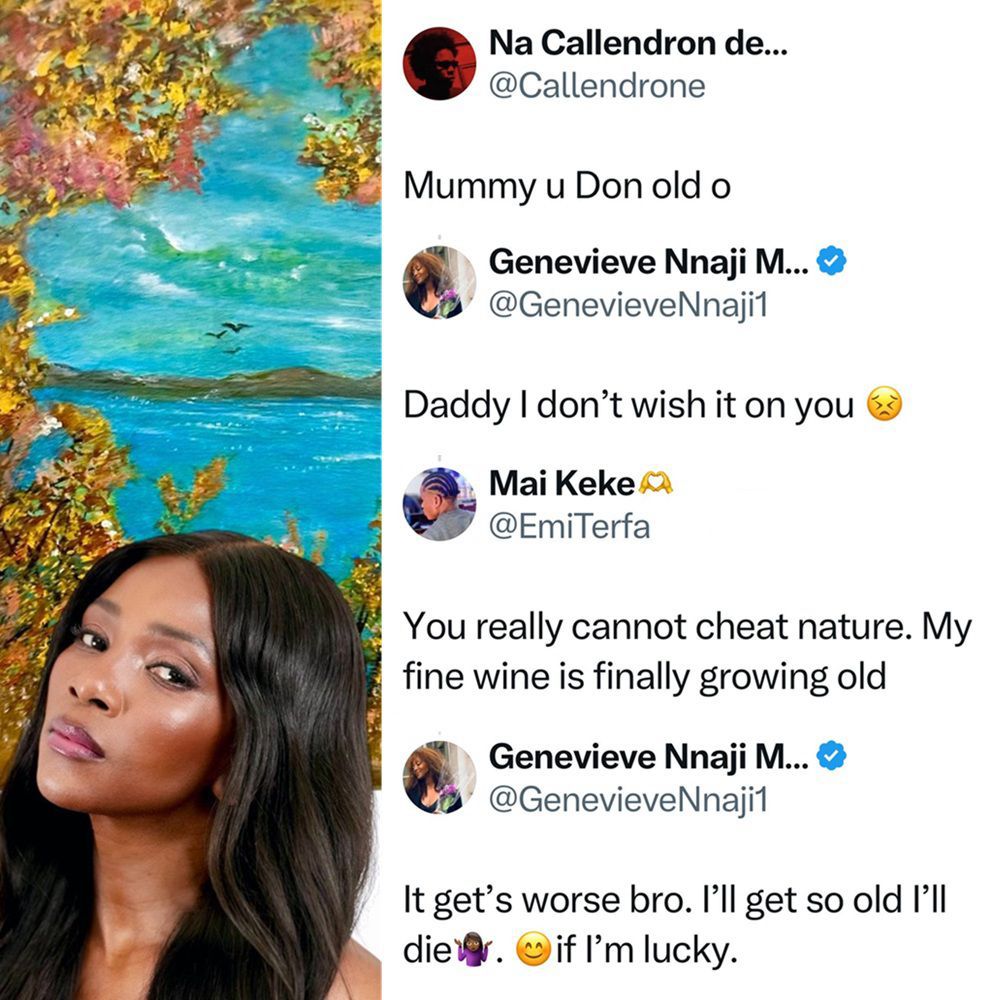Click blue verified badge on last Genevieve tweet
The height and width of the screenshot is (1000, 993).
832,756
